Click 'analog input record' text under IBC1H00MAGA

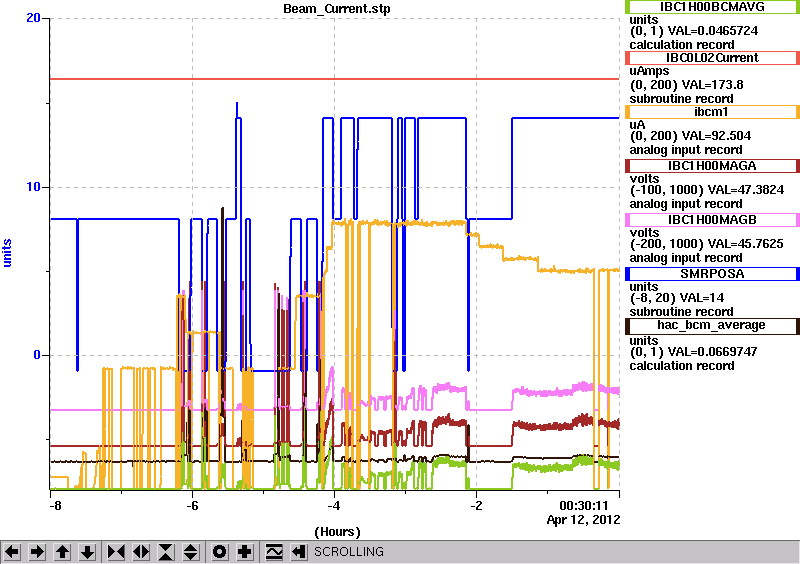point(686,204)
